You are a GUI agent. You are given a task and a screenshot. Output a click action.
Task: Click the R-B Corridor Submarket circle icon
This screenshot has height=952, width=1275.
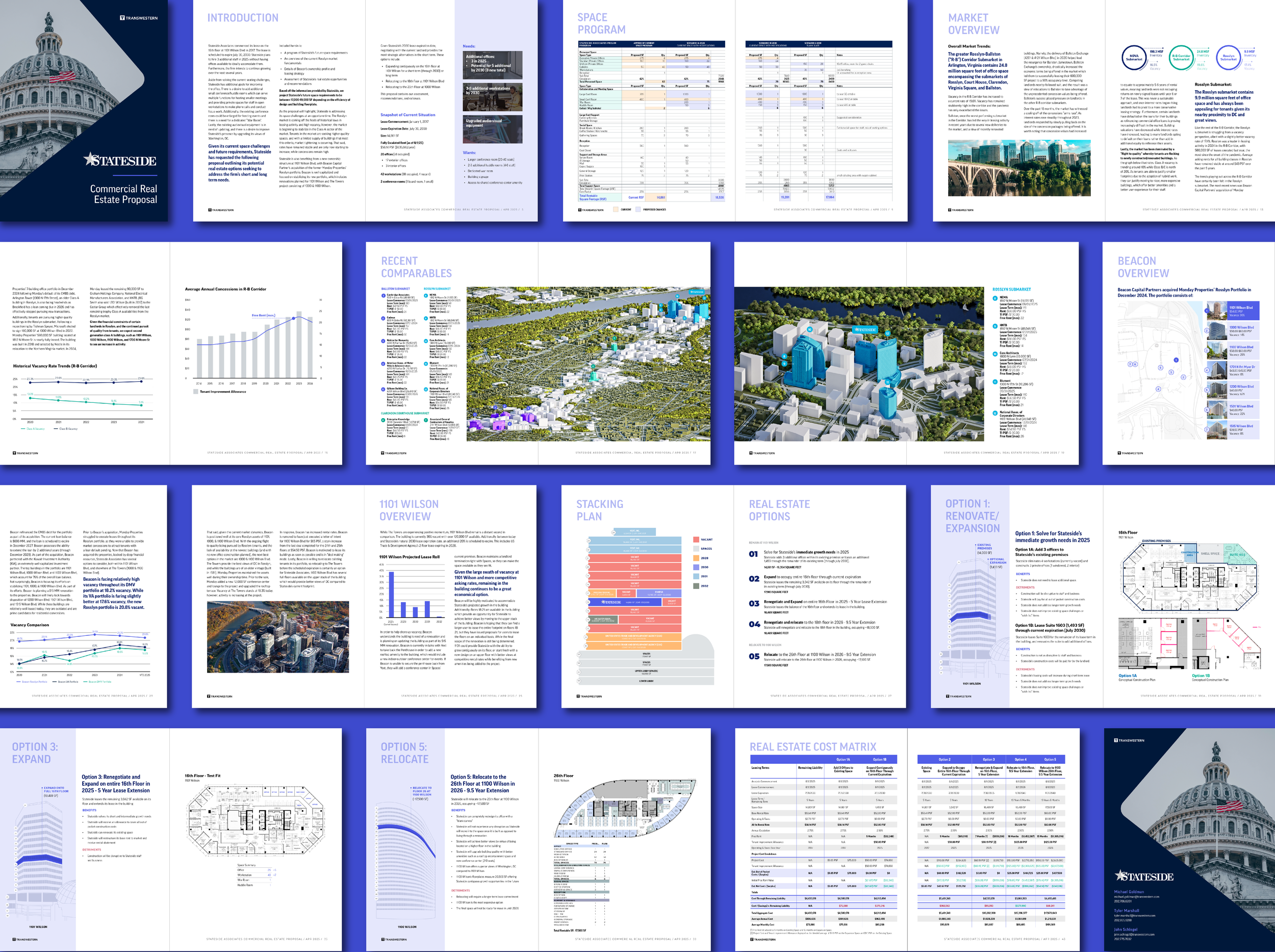pyautogui.click(x=1181, y=58)
